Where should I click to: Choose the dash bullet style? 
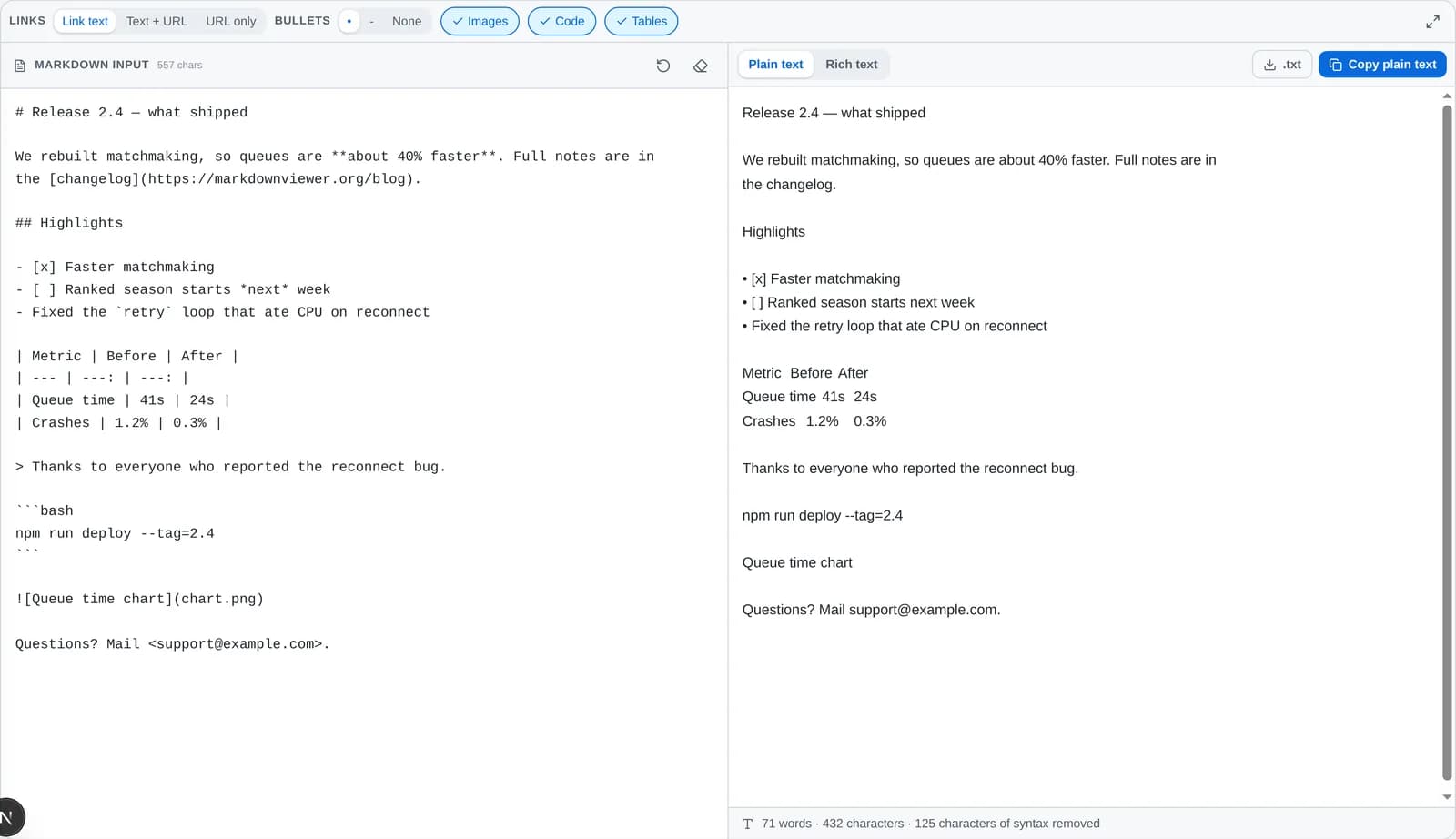[371, 21]
